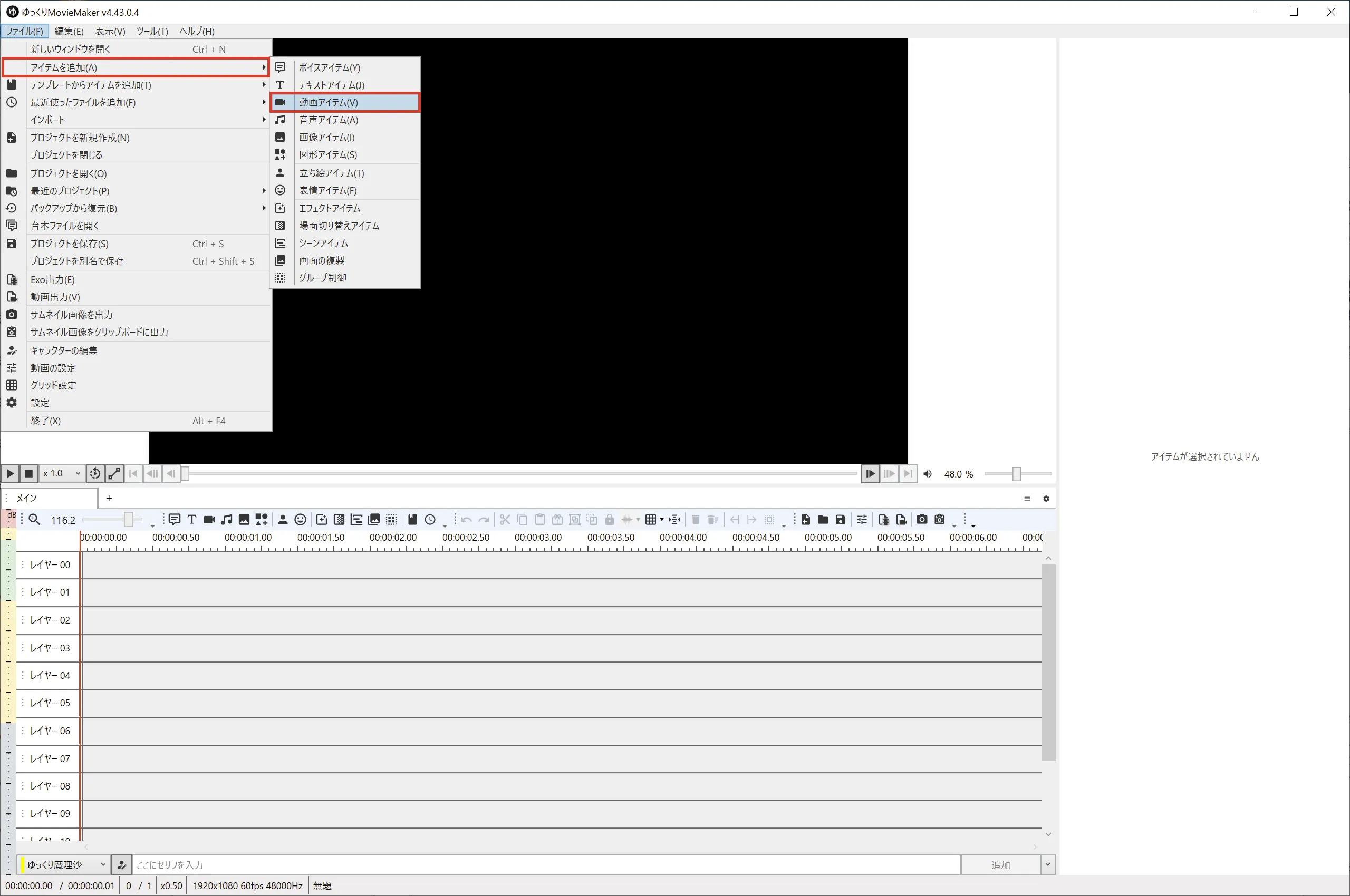Viewport: 1350px width, 896px height.
Task: Click the scene item icon in timeline toolbar
Action: click(x=356, y=520)
